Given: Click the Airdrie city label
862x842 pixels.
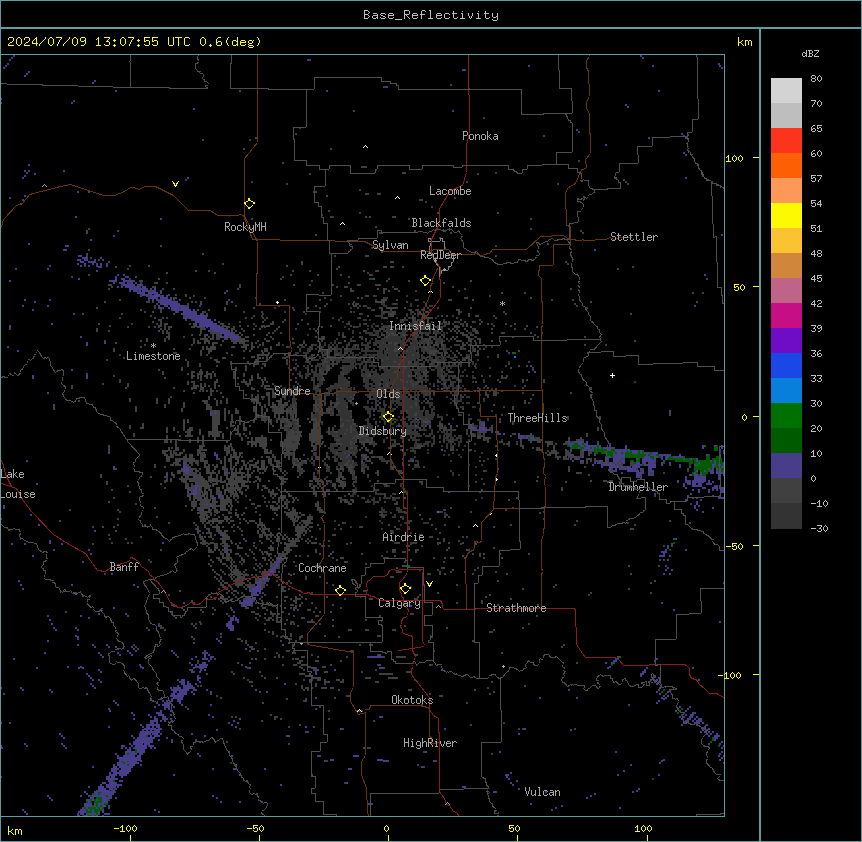Looking at the screenshot, I should click(404, 537).
